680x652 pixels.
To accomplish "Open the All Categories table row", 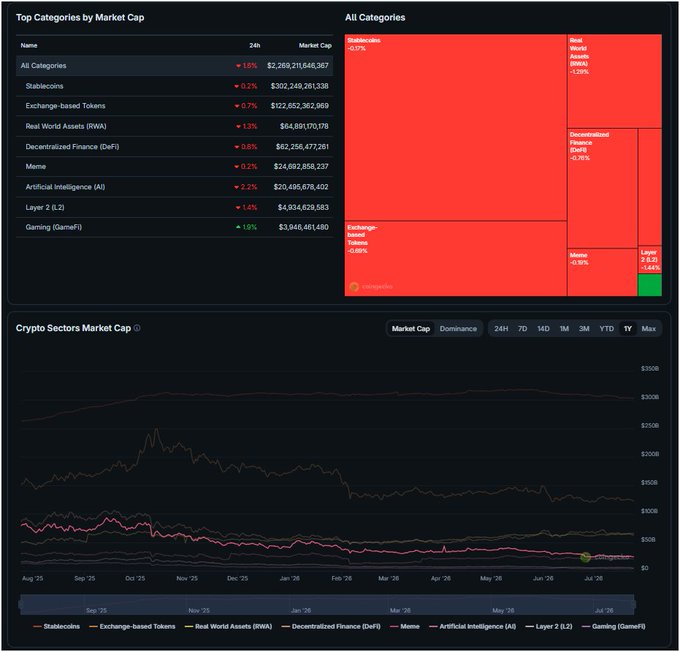I will 174,66.
